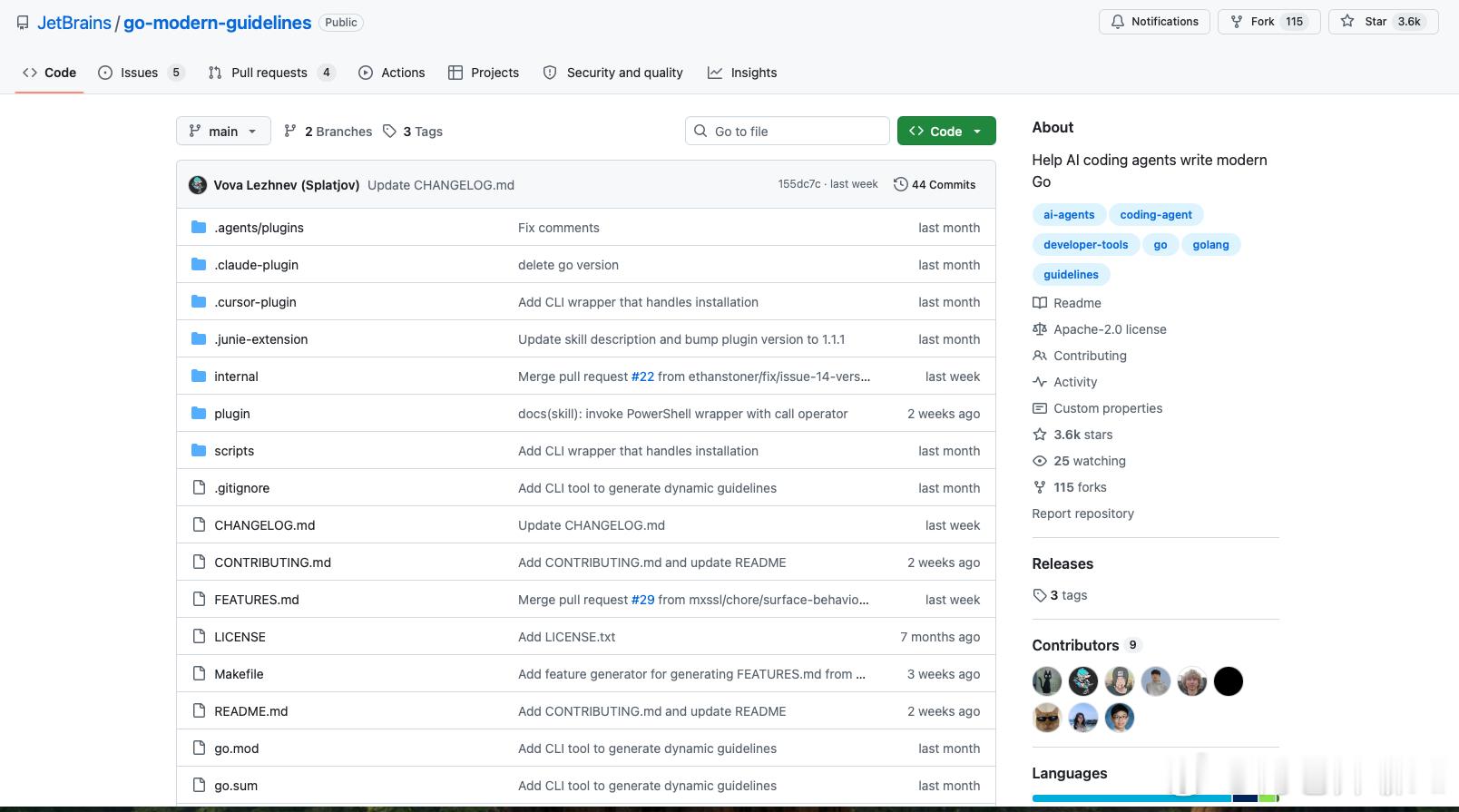Open the README.md file
Viewport: 1459px width, 812px height.
coord(251,711)
